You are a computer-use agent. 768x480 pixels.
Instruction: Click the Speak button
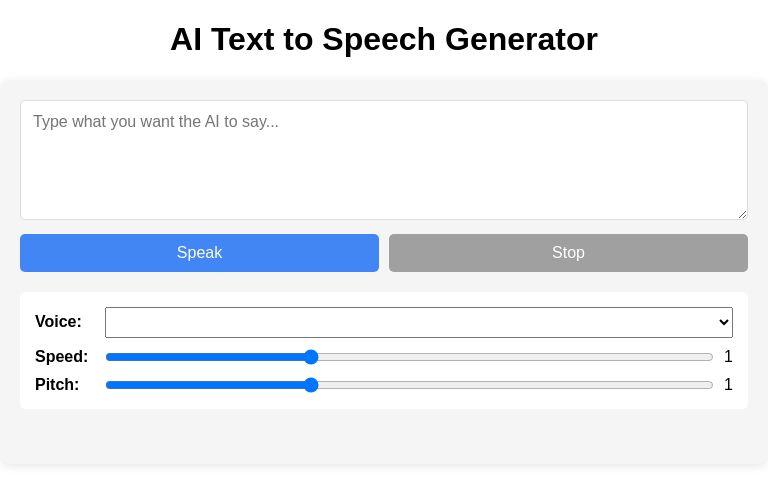[199, 253]
